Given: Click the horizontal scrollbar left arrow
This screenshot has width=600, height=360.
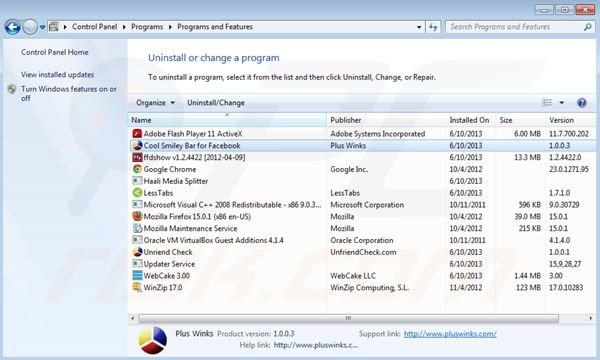Looking at the screenshot, I should pyautogui.click(x=133, y=318).
